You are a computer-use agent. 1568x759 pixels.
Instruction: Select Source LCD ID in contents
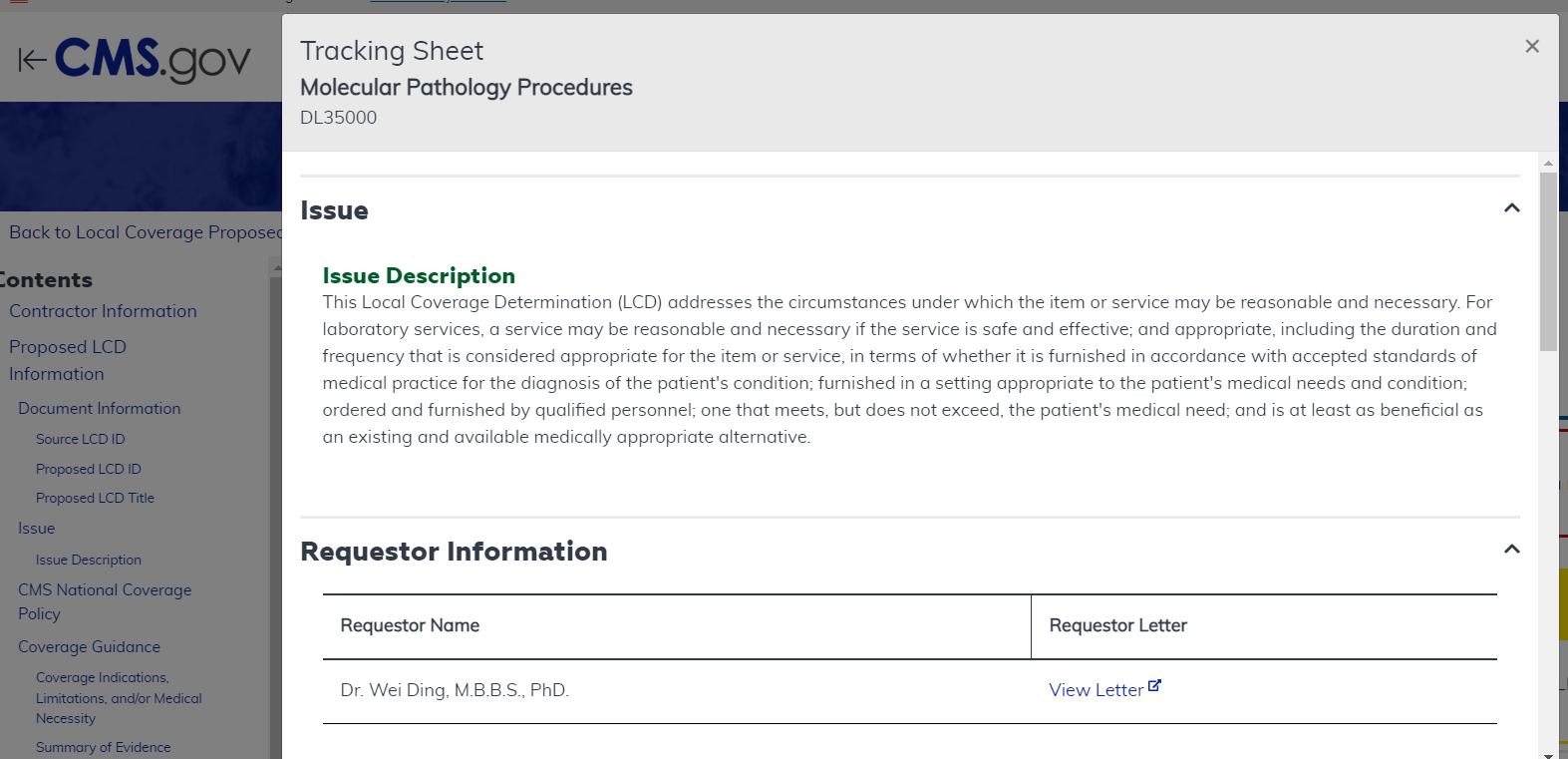[80, 439]
